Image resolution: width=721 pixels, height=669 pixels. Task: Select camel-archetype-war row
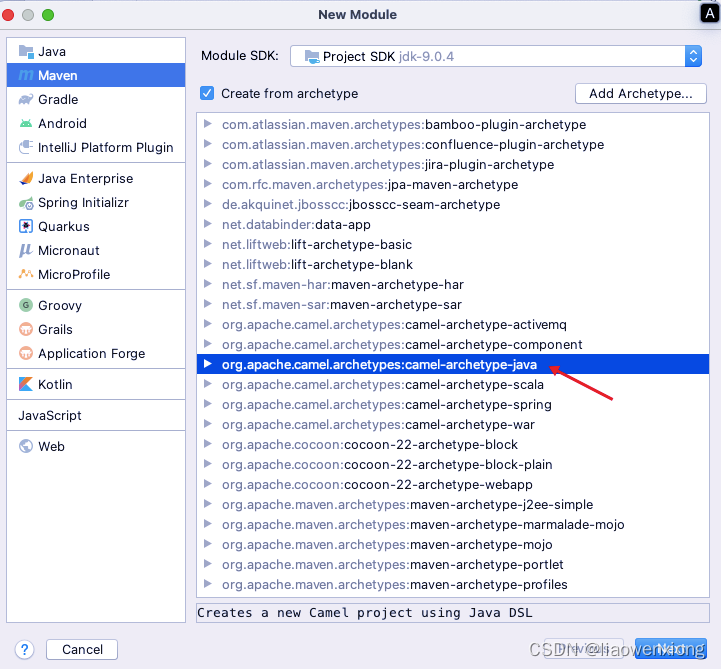click(x=452, y=424)
